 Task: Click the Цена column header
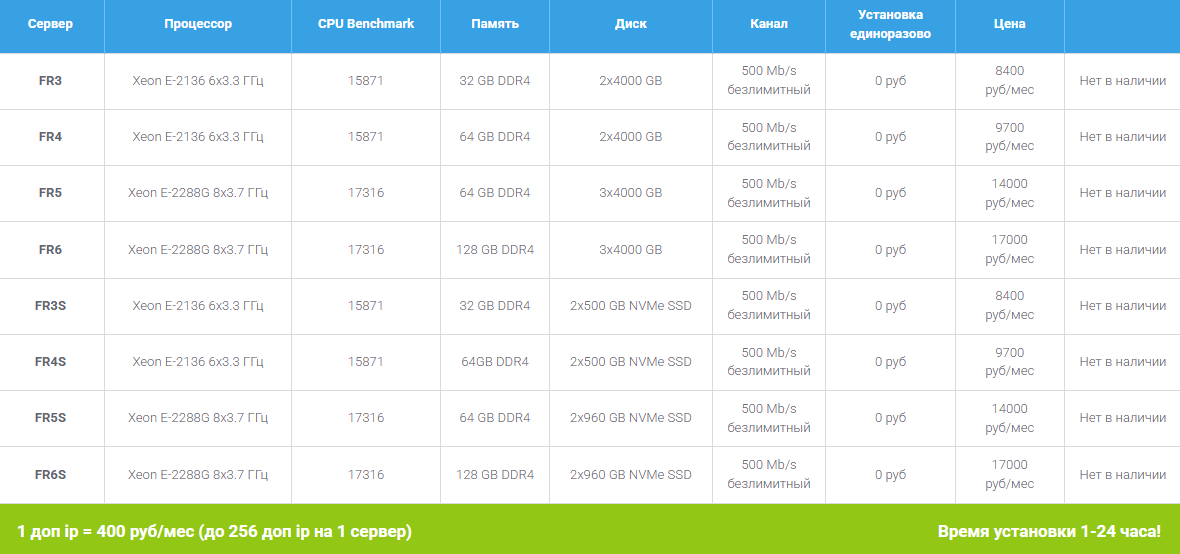[x=1009, y=24]
